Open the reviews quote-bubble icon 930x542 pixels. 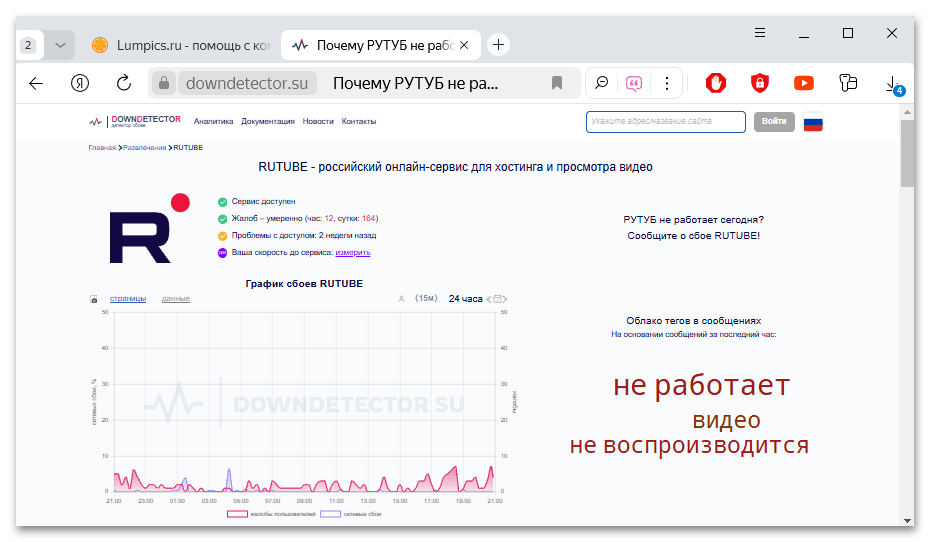(x=633, y=84)
